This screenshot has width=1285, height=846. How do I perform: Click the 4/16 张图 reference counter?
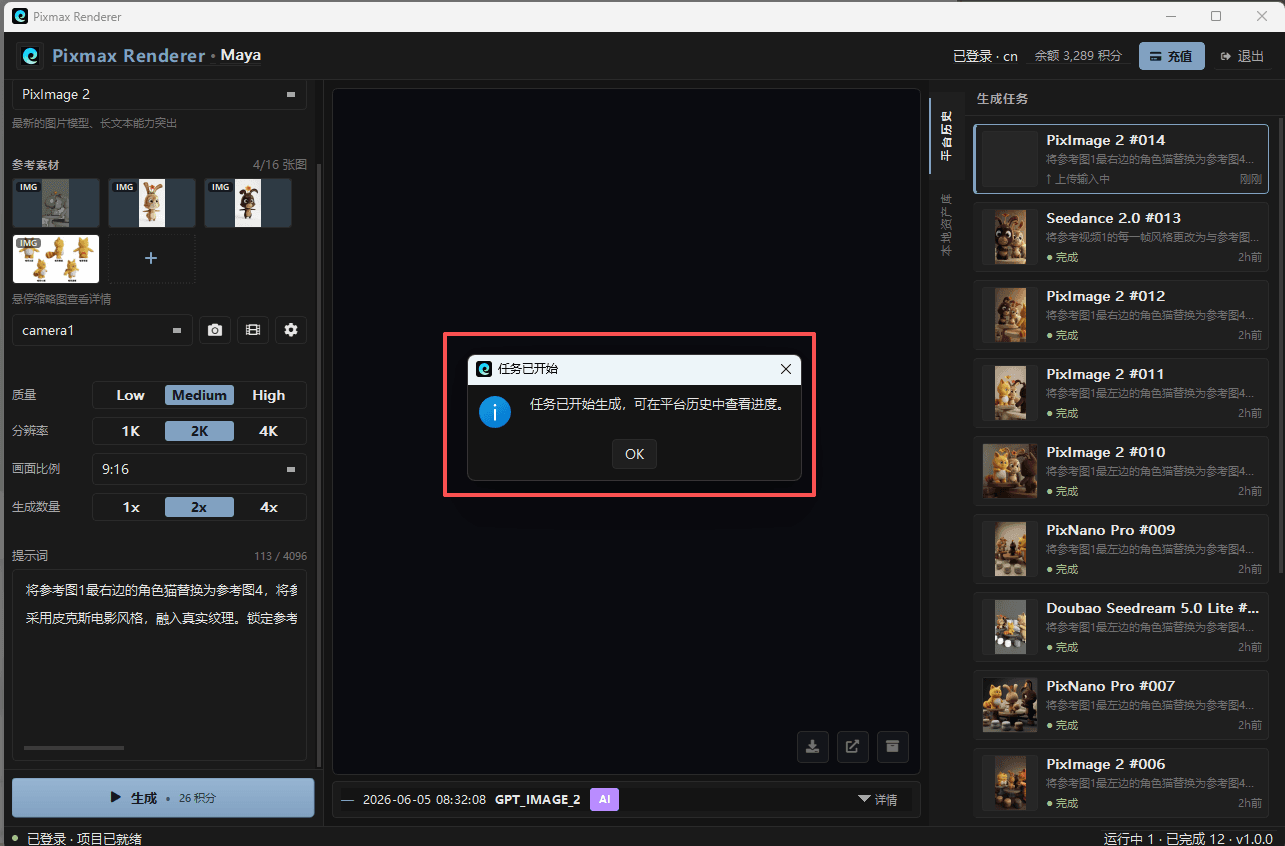[x=280, y=165]
